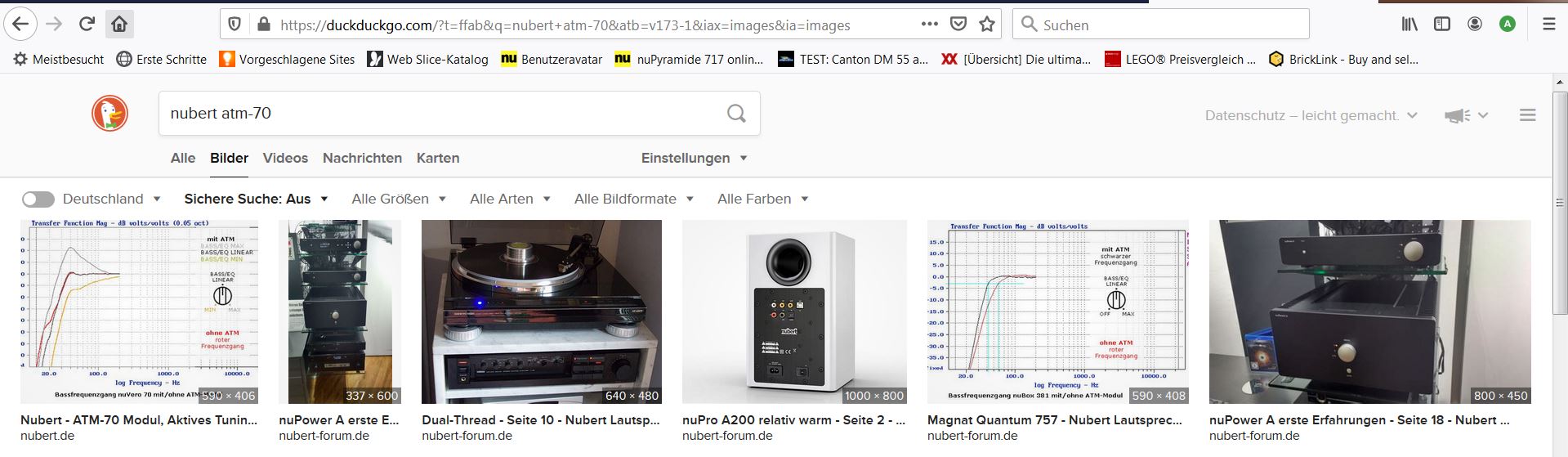Reload the page with the refresh icon
Image resolution: width=1568 pixels, height=457 pixels.
click(x=87, y=25)
